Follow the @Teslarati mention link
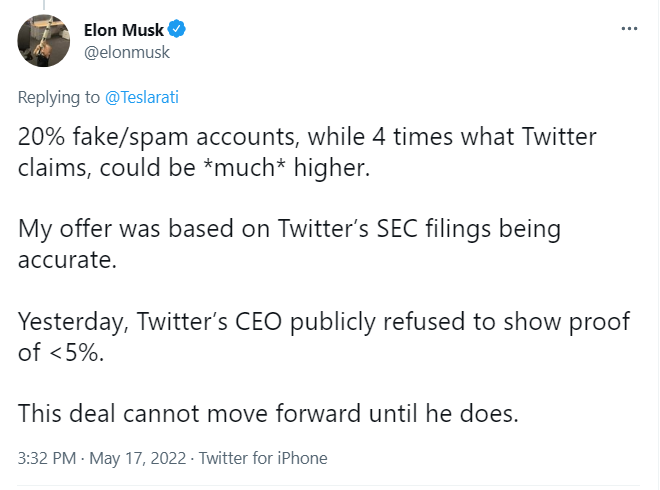 (x=141, y=97)
